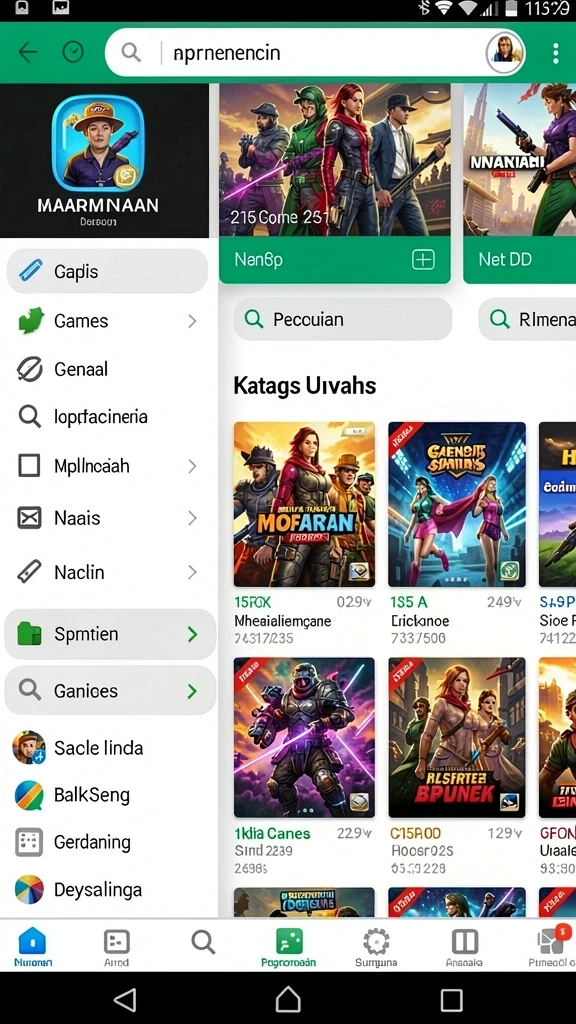Expand the Spmtien green chevron
576x1024 pixels.
point(192,634)
